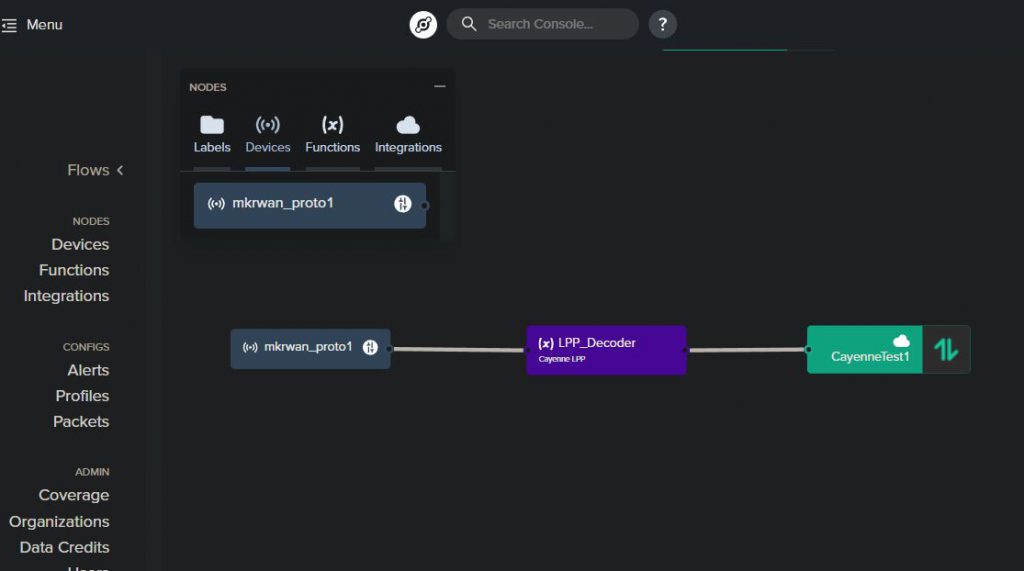Collapse the Flows sidebar chevron
The height and width of the screenshot is (571, 1024).
(120, 171)
